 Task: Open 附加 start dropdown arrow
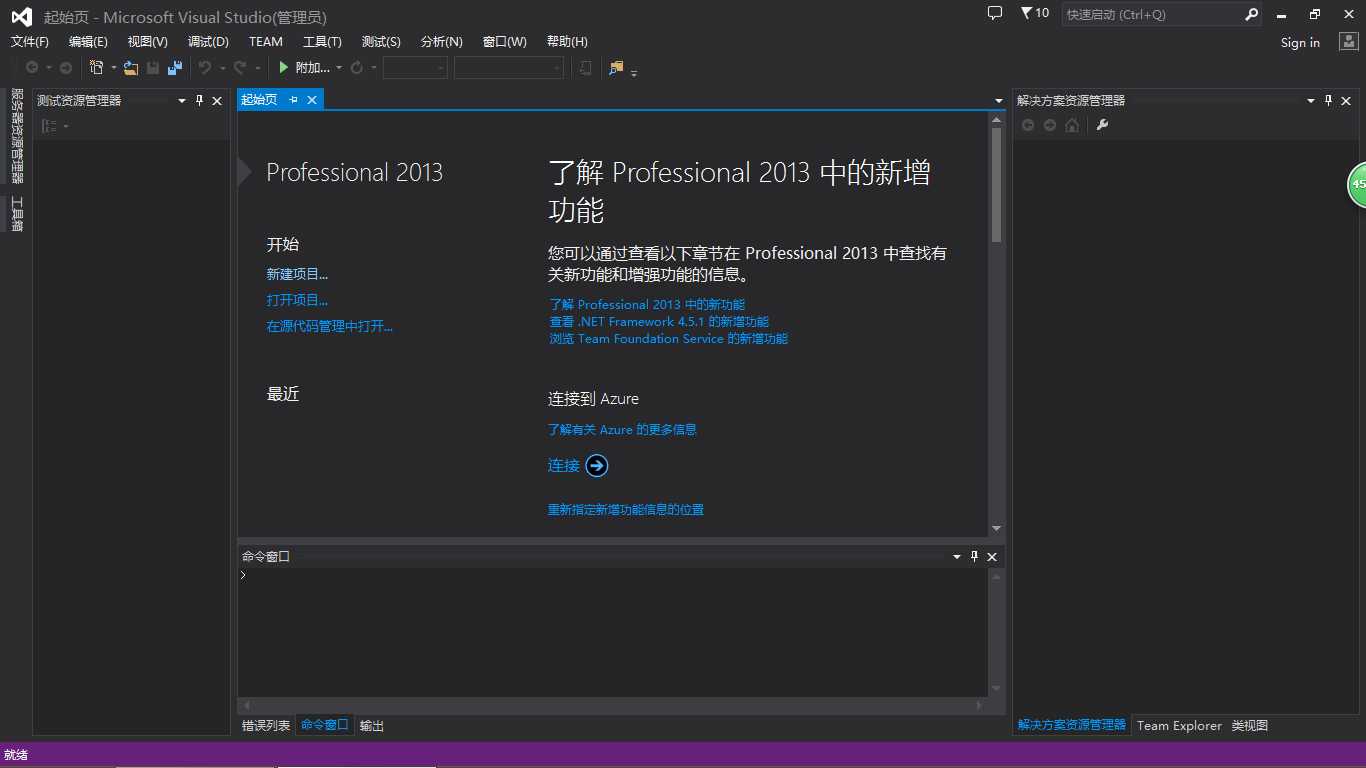(339, 68)
